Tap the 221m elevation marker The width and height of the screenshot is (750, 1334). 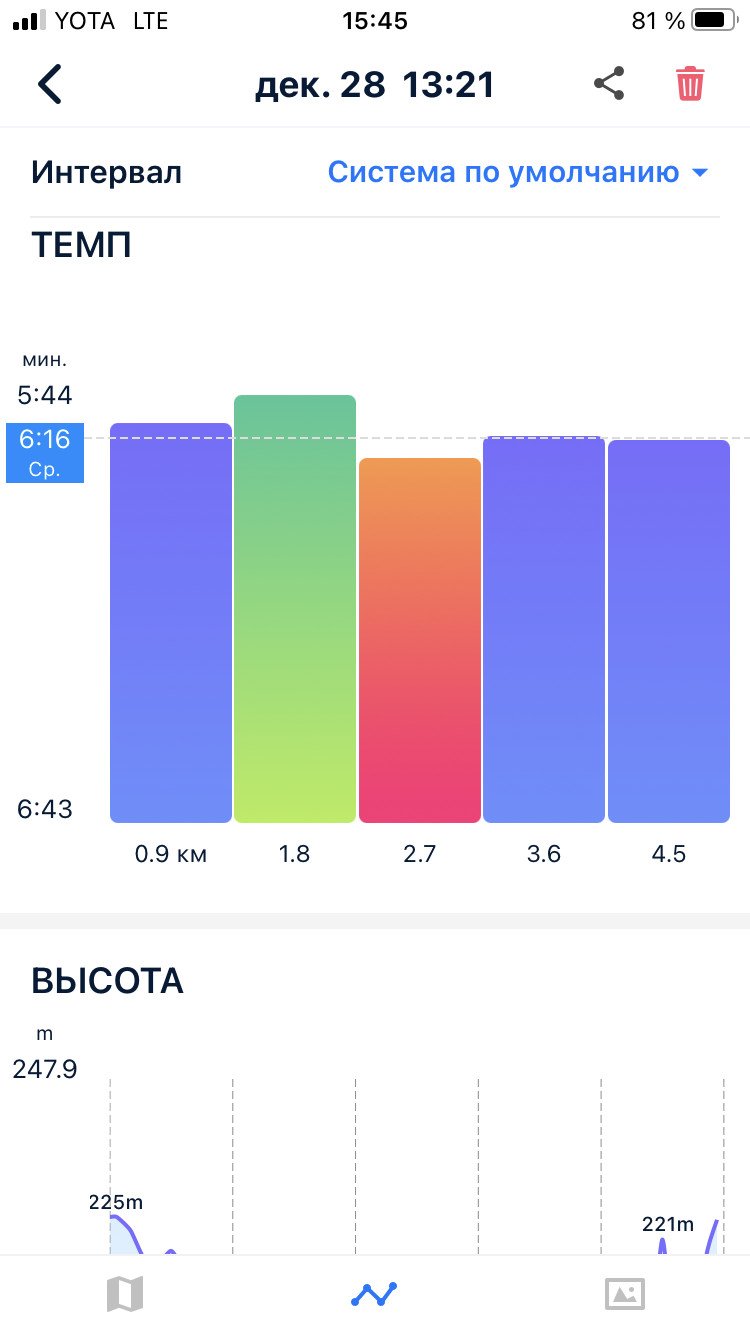click(668, 1224)
